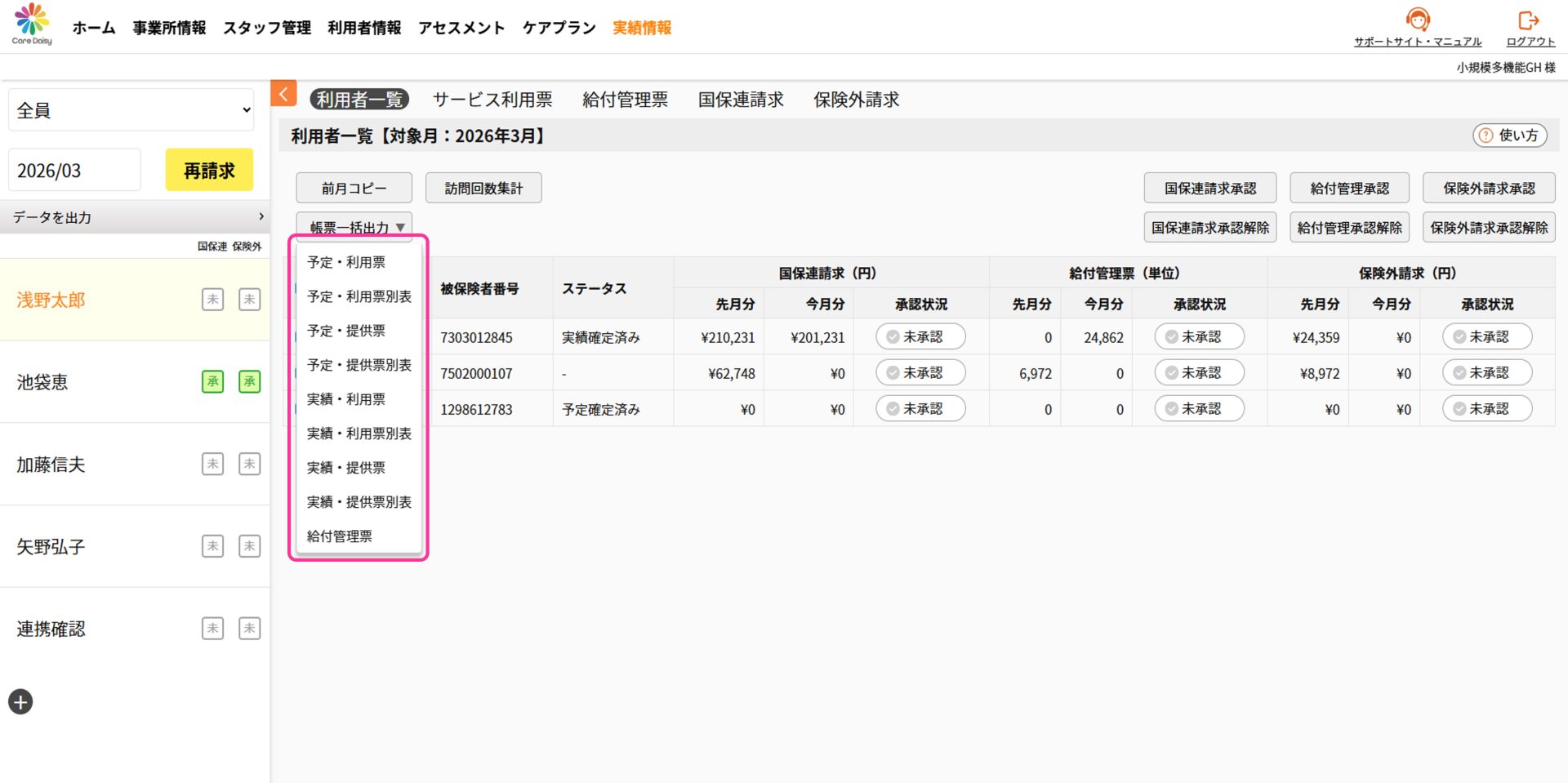Click the yellow 再請求 button
This screenshot has width=1568, height=783.
(x=209, y=170)
